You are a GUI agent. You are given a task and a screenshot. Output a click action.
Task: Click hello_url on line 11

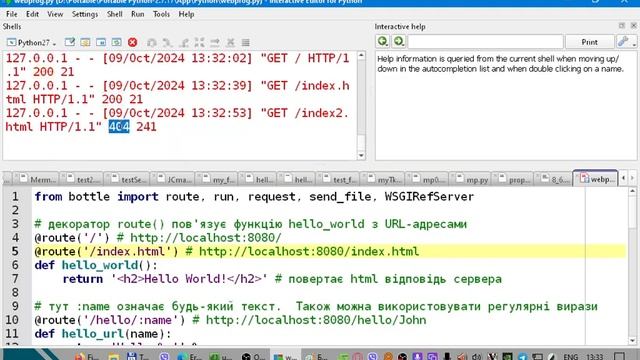[x=93, y=334]
